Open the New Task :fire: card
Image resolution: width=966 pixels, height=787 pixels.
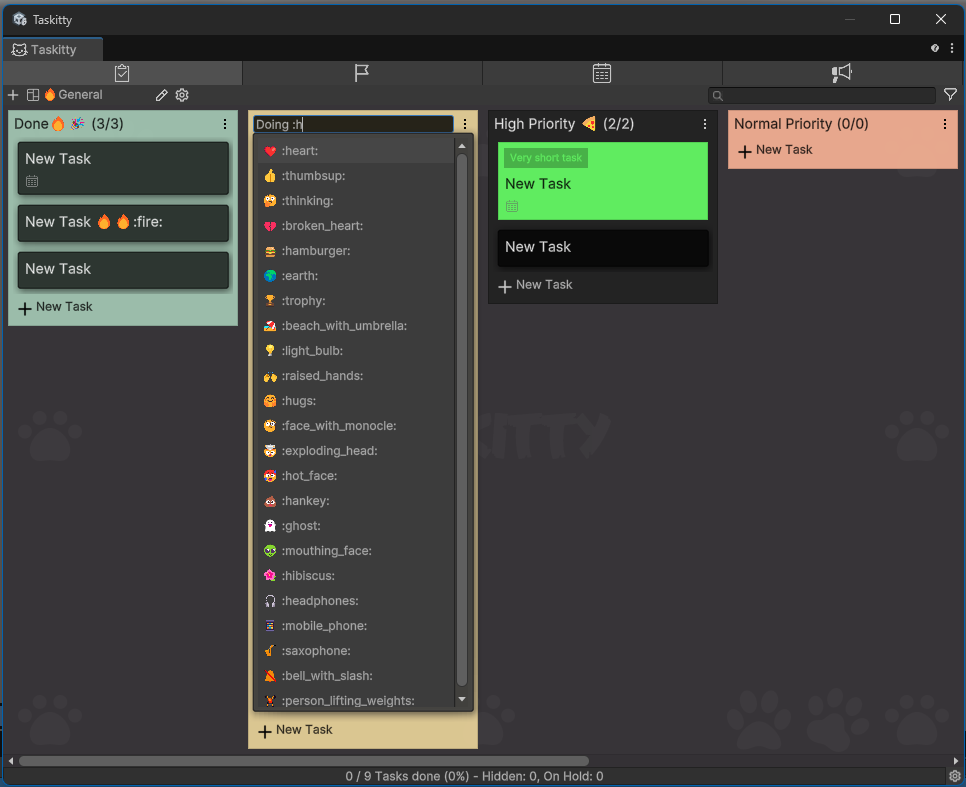123,222
